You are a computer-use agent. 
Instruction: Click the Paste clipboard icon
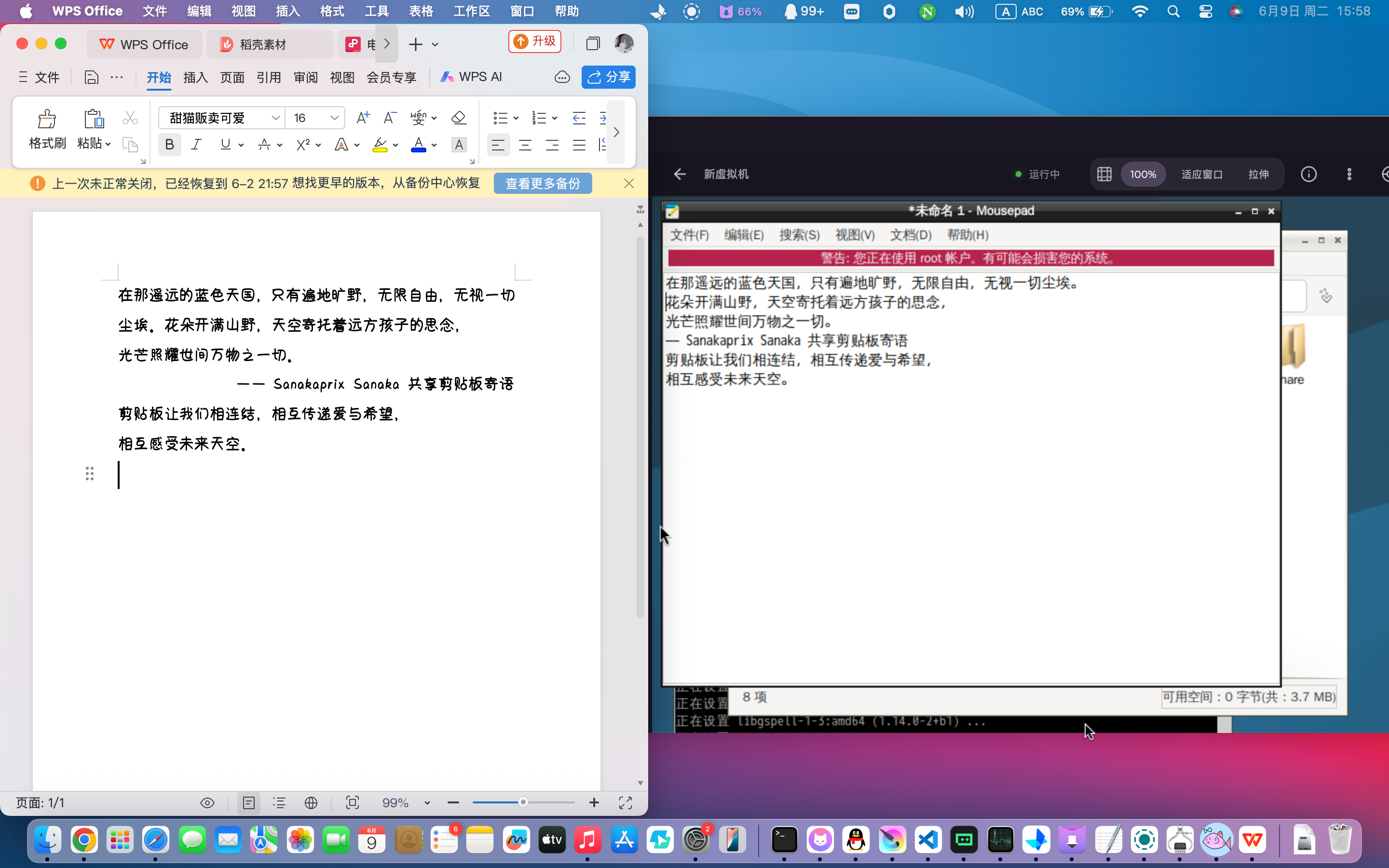click(94, 119)
